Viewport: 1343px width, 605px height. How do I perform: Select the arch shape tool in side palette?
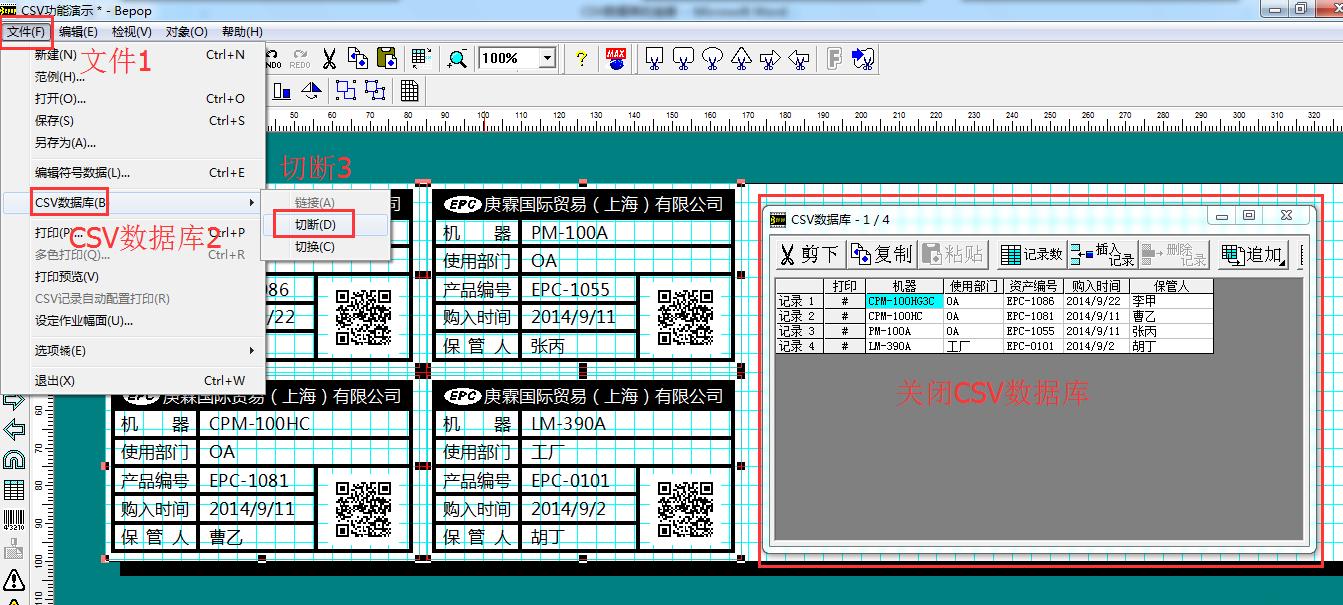(14, 460)
